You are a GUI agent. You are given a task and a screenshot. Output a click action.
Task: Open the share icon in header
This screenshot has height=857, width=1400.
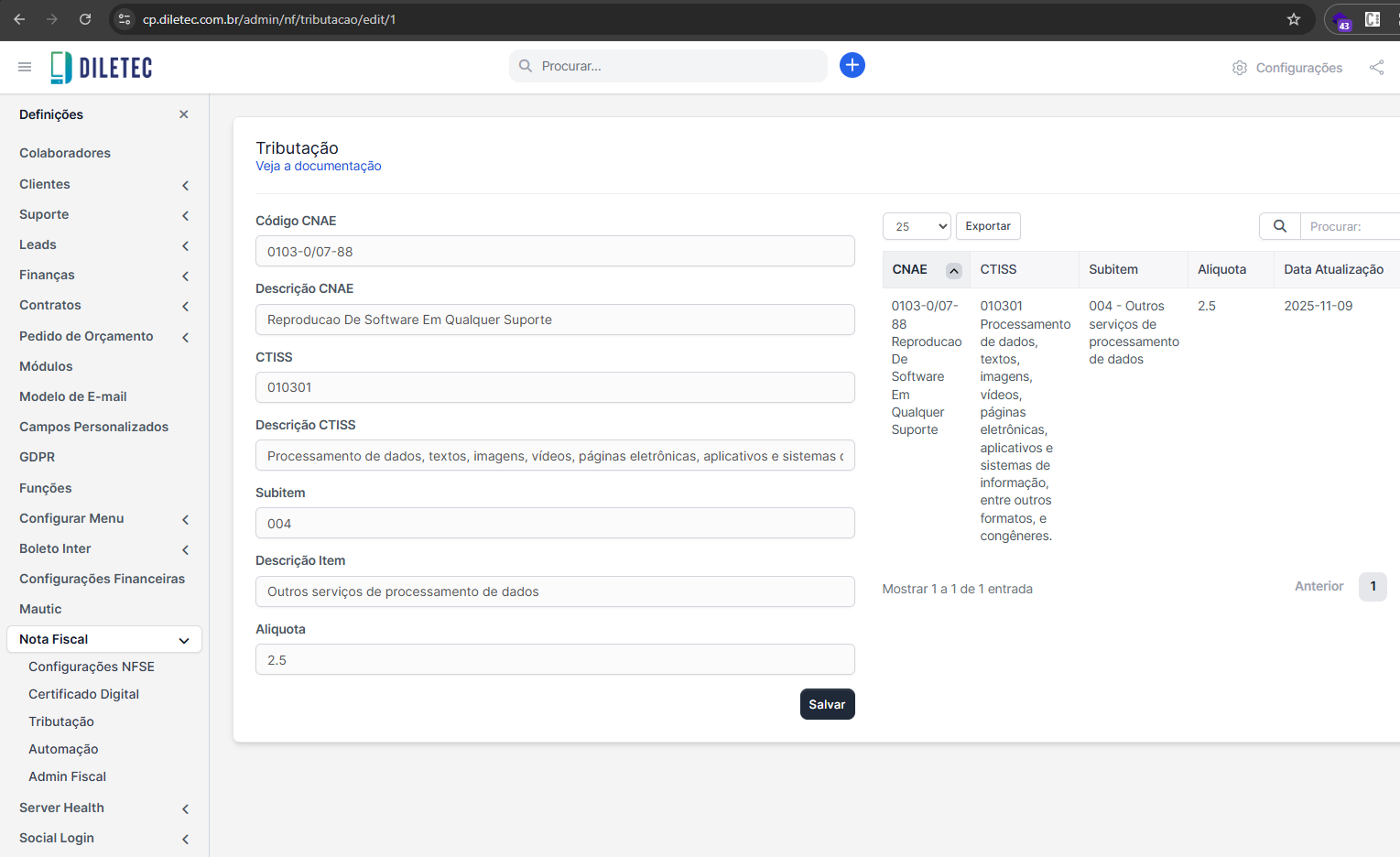[x=1376, y=68]
